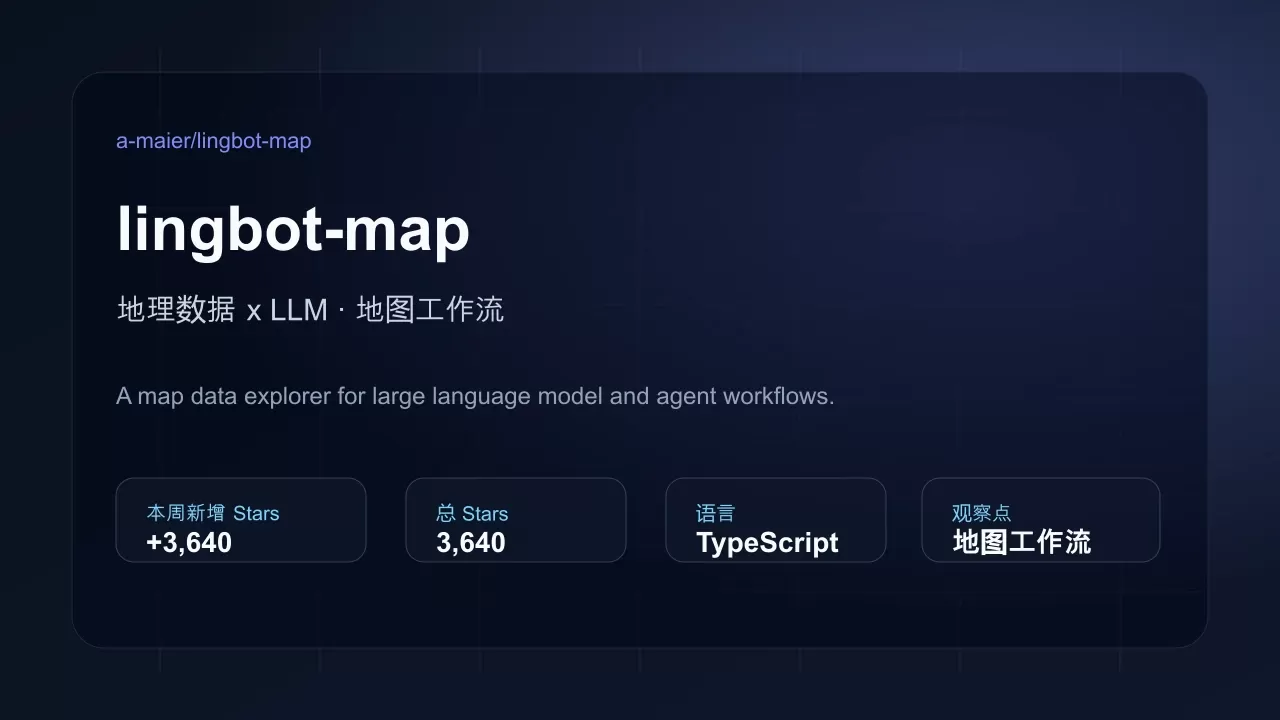Select the +3,640 weekly stars value

pos(189,543)
